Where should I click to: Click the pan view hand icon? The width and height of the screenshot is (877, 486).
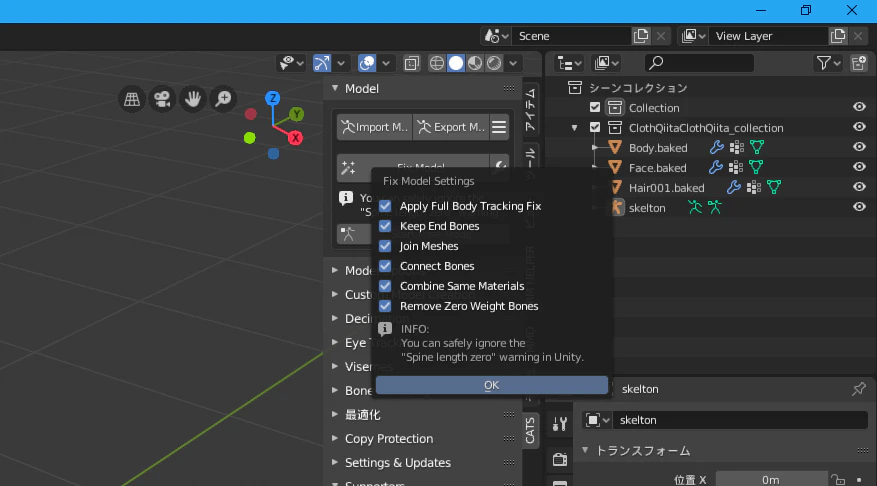coord(193,99)
